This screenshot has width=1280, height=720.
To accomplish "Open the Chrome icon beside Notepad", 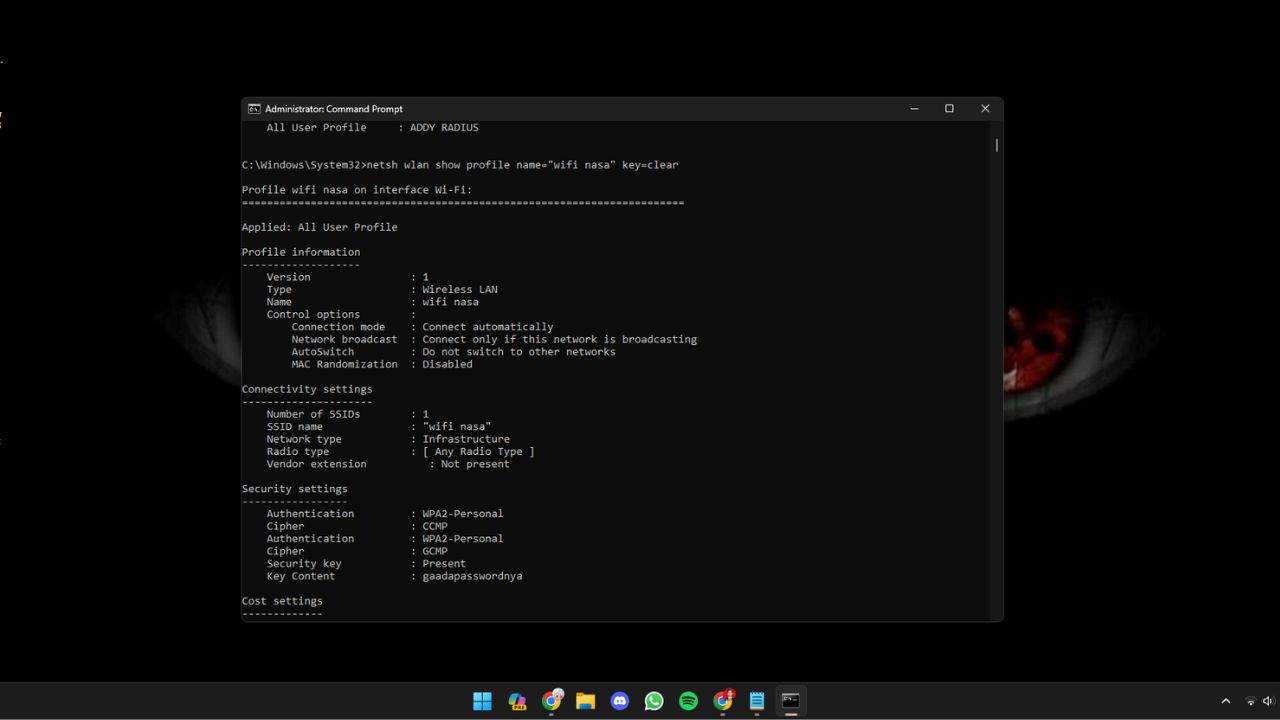I will coord(723,701).
